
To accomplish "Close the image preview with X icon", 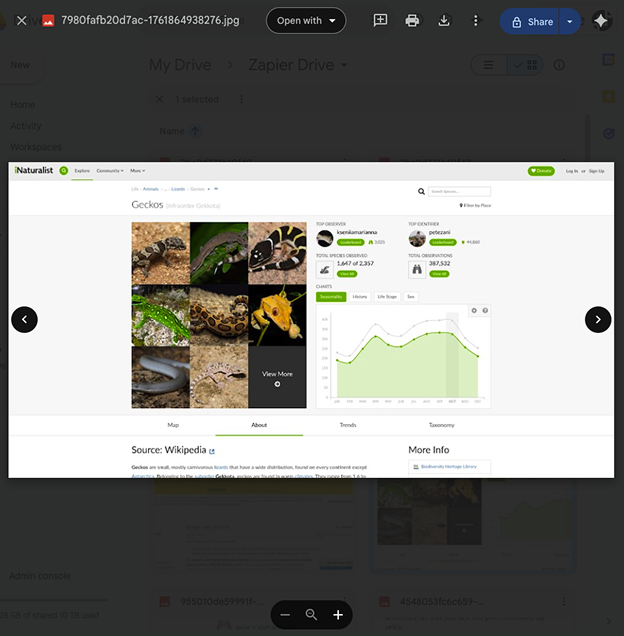I will click(x=22, y=20).
